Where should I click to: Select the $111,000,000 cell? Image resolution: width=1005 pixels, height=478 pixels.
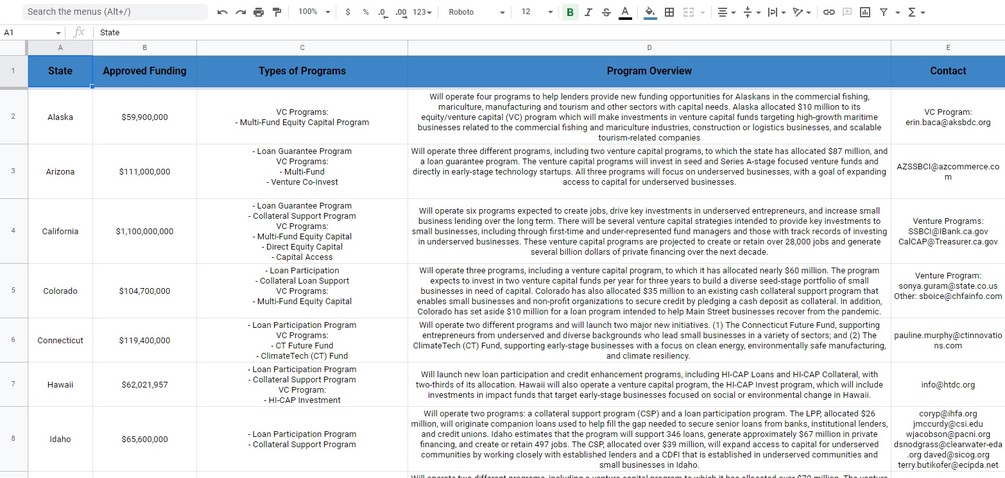[x=145, y=172]
